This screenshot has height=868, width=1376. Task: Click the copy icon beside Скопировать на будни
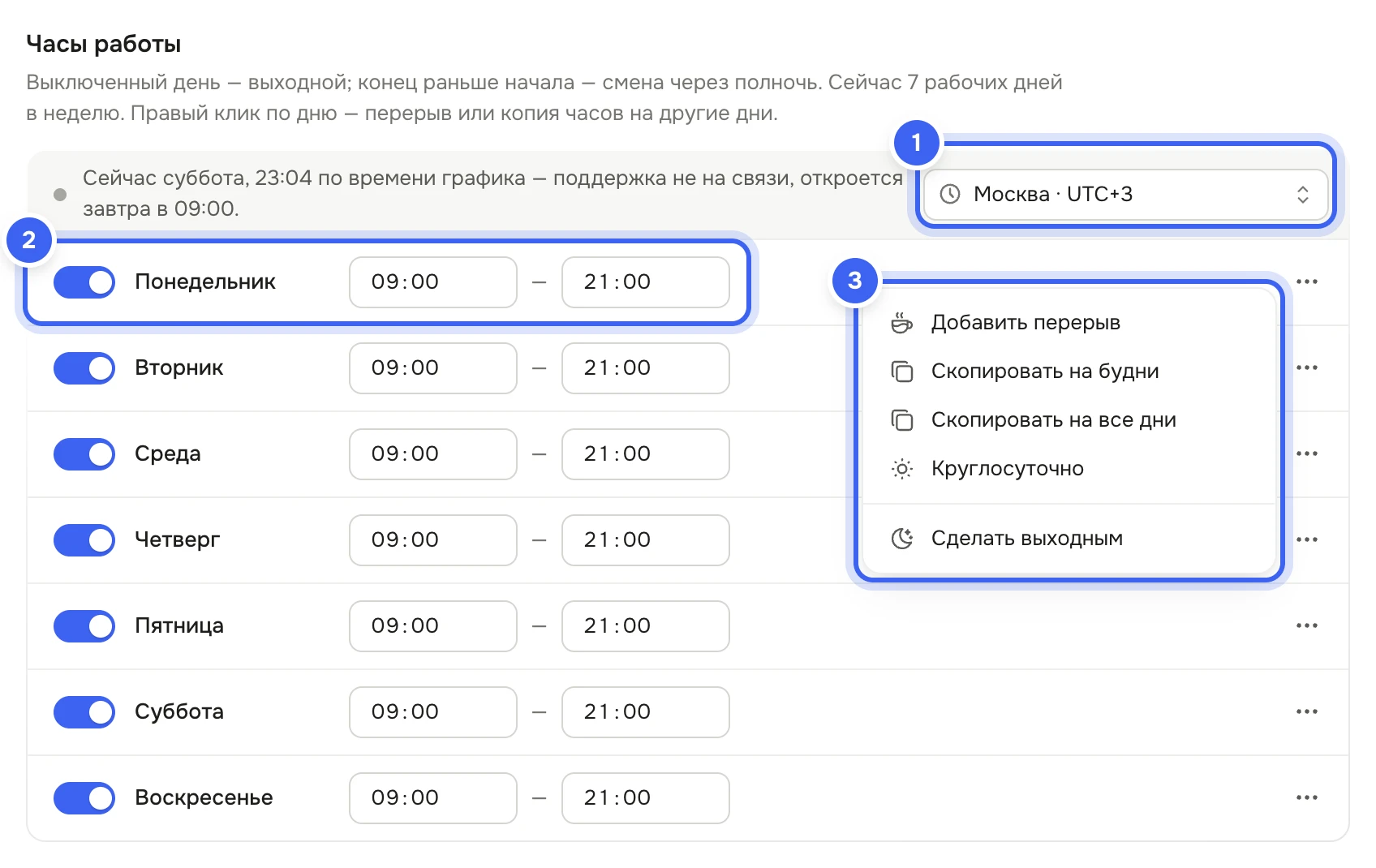point(901,372)
